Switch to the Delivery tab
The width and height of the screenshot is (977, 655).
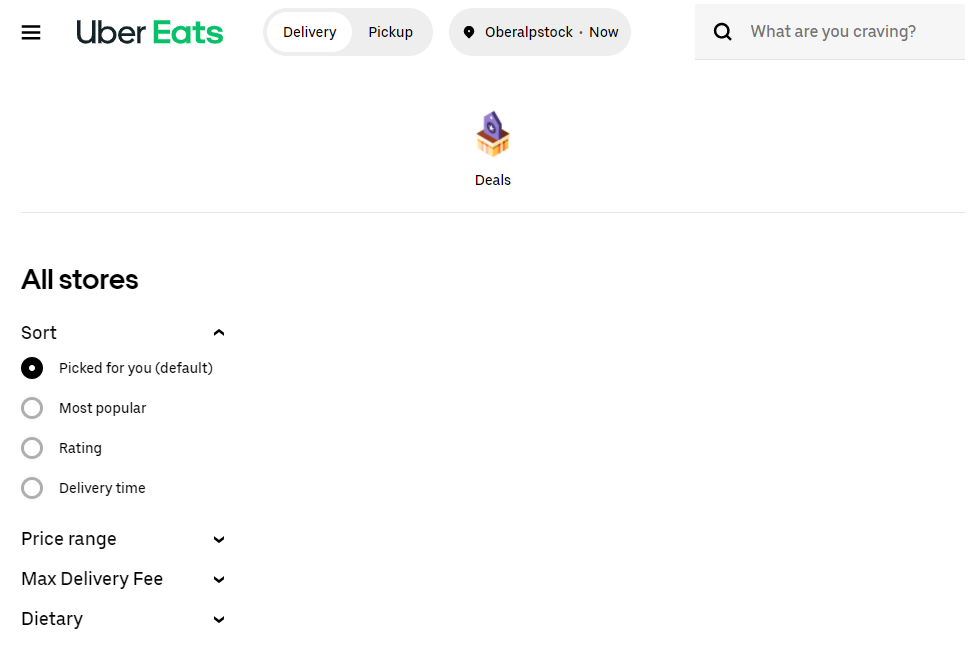310,32
